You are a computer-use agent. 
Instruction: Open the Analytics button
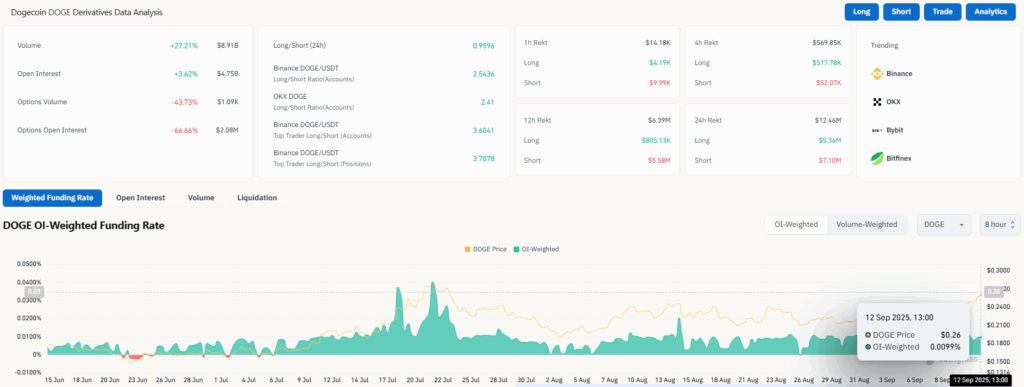click(990, 12)
